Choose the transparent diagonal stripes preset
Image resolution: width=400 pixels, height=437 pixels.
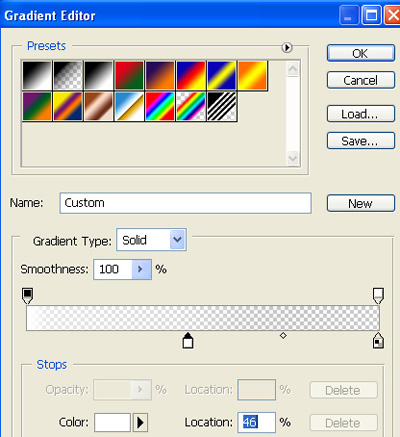tap(222, 106)
